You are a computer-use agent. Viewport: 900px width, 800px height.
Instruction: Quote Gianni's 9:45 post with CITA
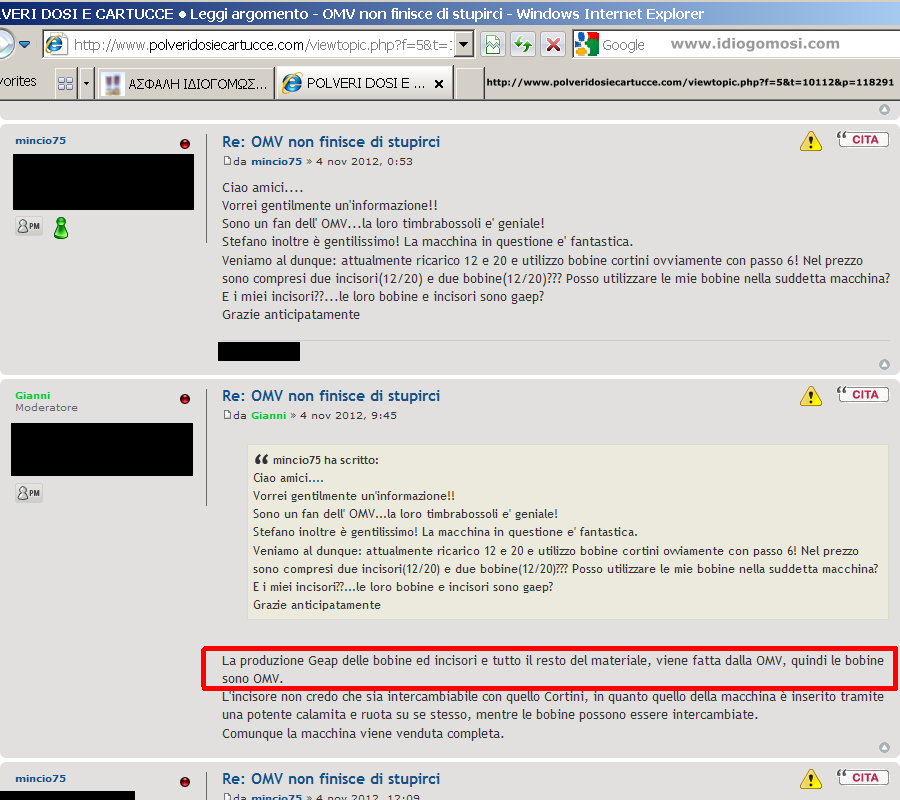coord(862,394)
